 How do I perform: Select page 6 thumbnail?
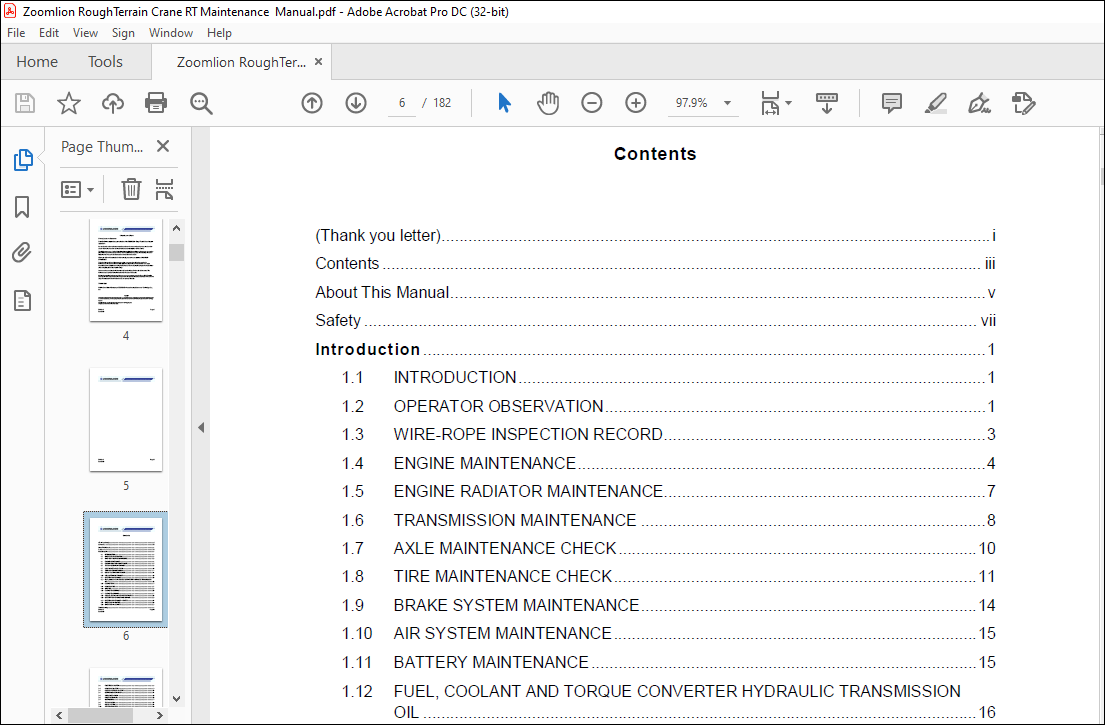(x=126, y=569)
